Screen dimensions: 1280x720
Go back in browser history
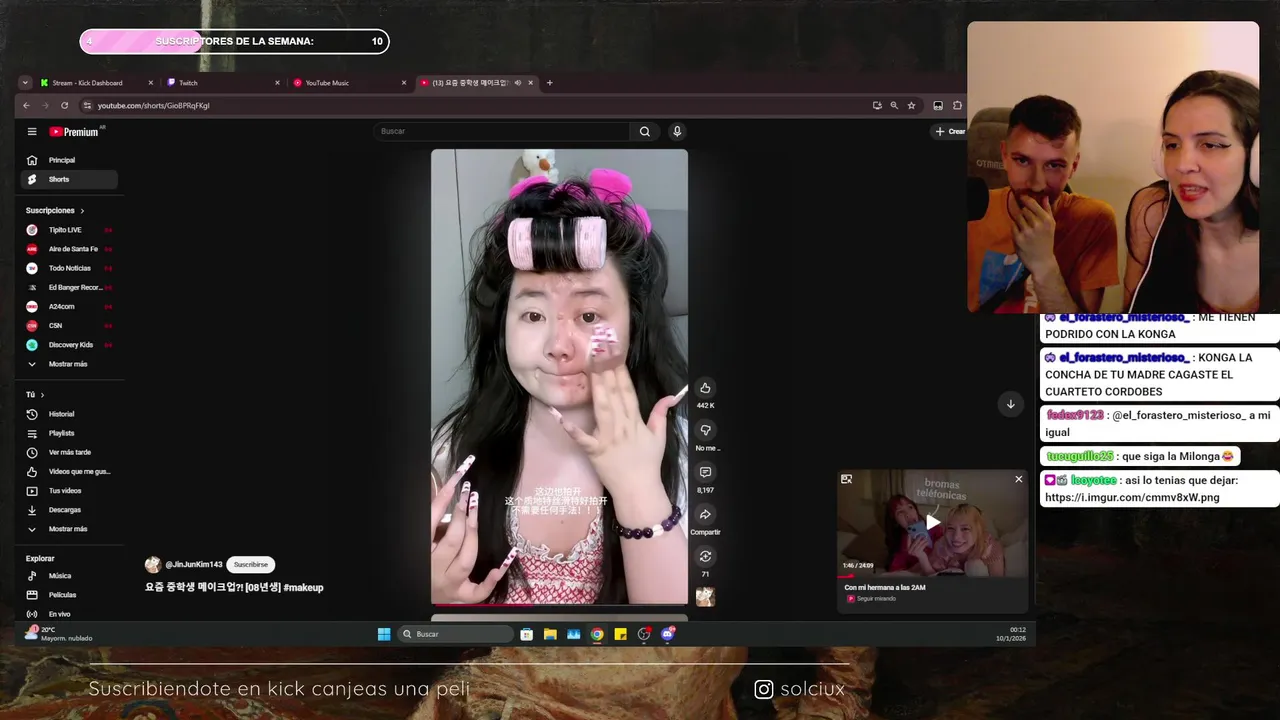point(27,105)
